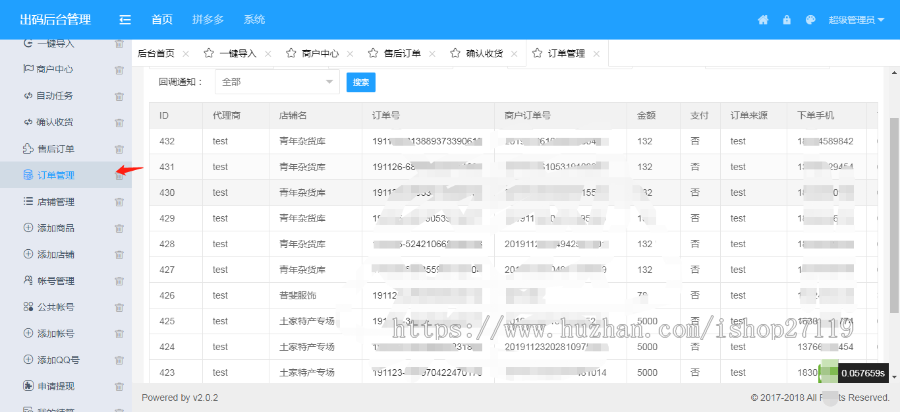Open 添加店铺 in the sidebar
This screenshot has height=412, width=900.
56,255
